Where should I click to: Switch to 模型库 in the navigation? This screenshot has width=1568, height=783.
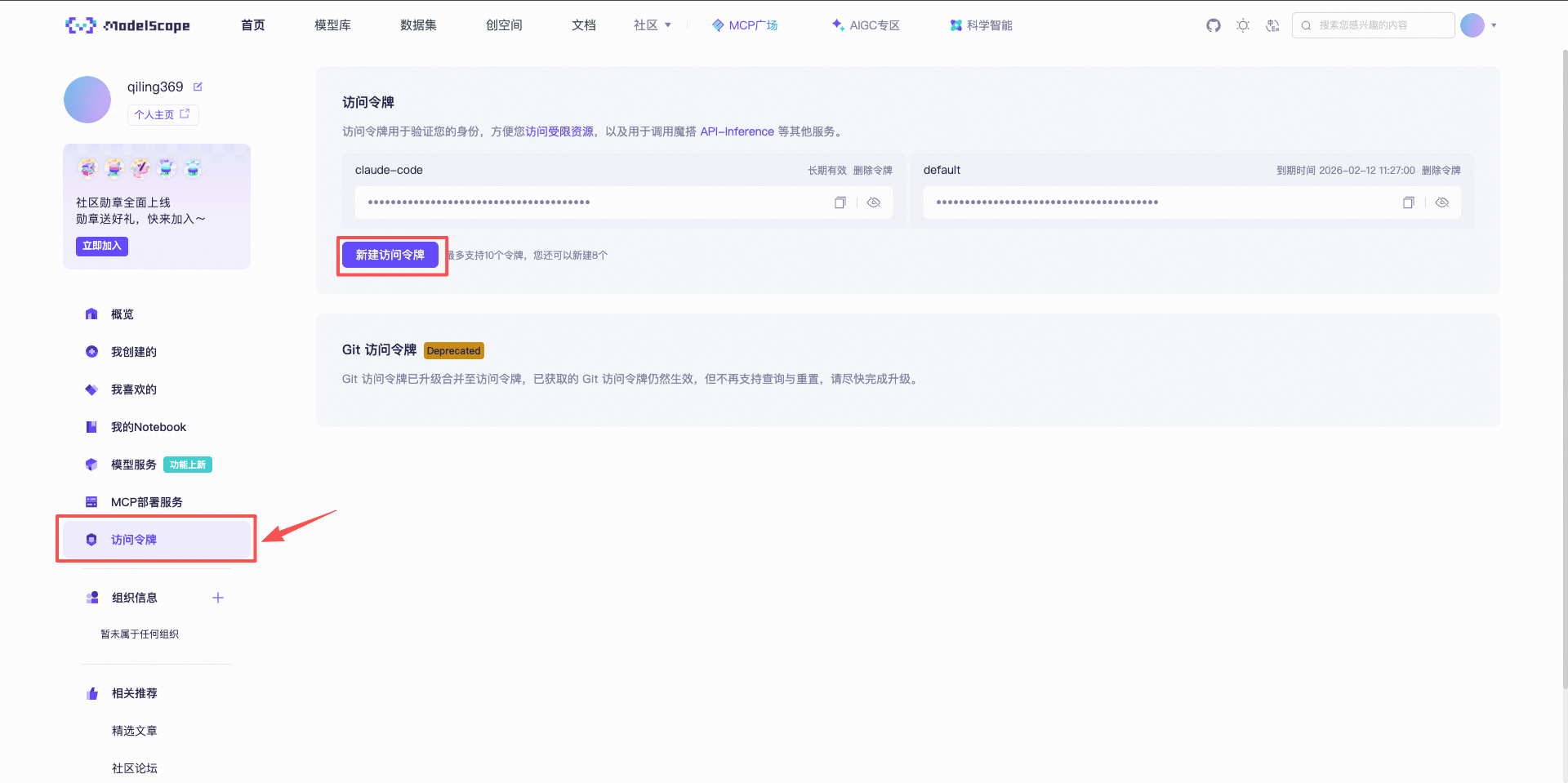332,24
